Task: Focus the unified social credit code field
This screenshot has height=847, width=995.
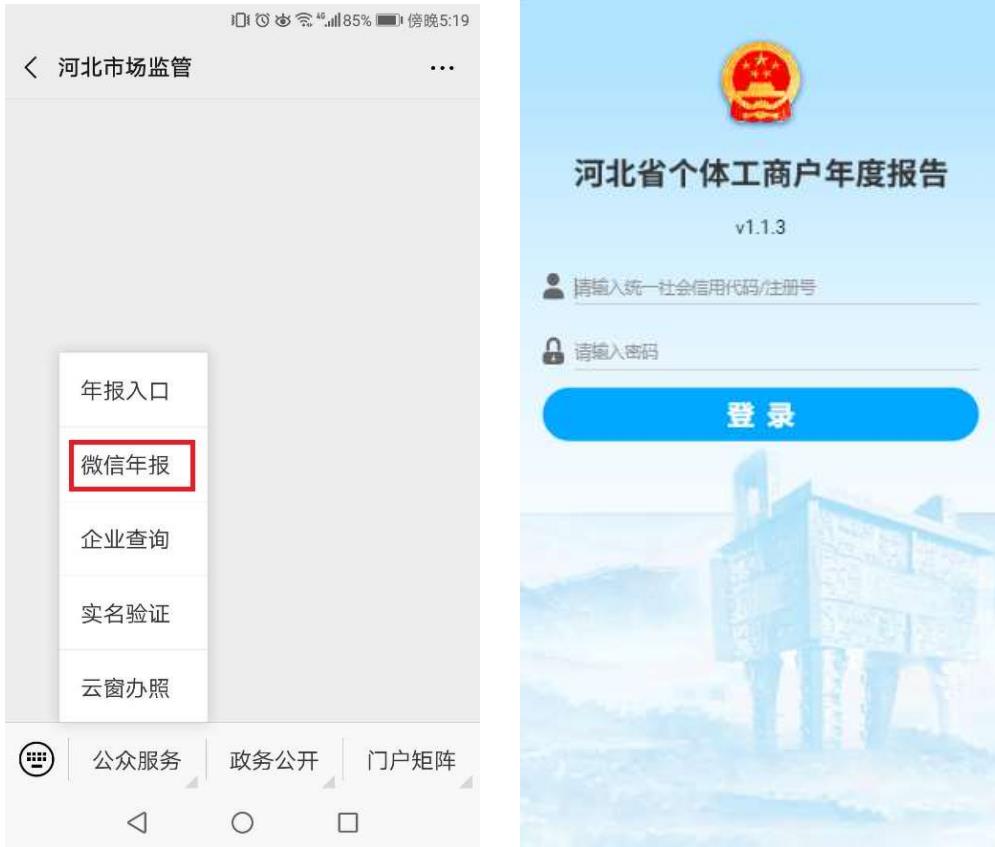Action: (775, 287)
